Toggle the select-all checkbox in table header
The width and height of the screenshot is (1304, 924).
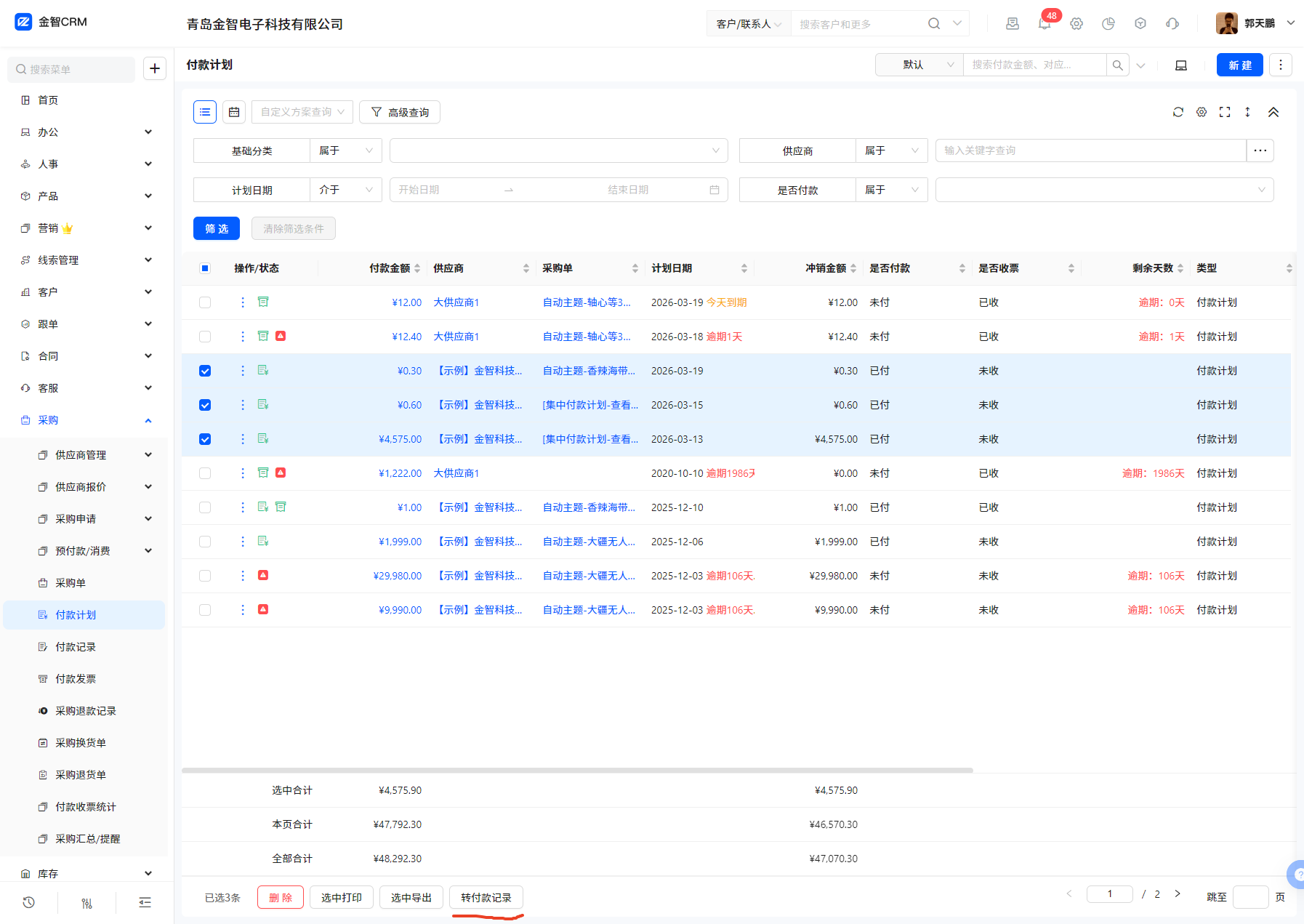pos(205,268)
